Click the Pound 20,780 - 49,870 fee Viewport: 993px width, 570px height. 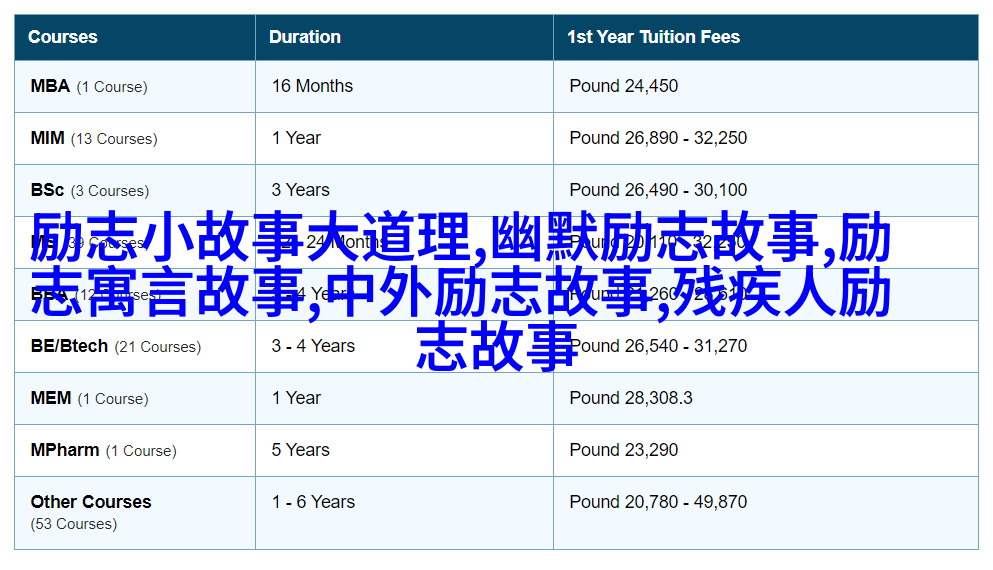(658, 502)
